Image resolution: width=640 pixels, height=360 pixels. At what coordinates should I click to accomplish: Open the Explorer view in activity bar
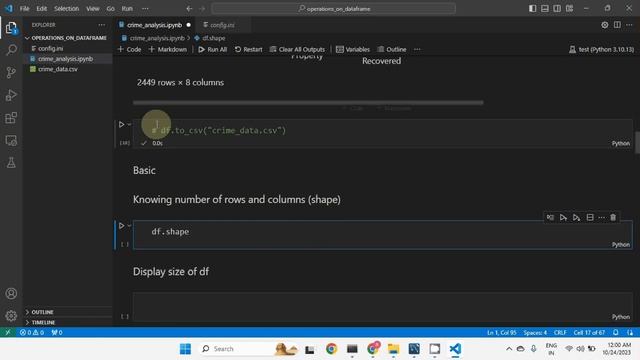11,28
